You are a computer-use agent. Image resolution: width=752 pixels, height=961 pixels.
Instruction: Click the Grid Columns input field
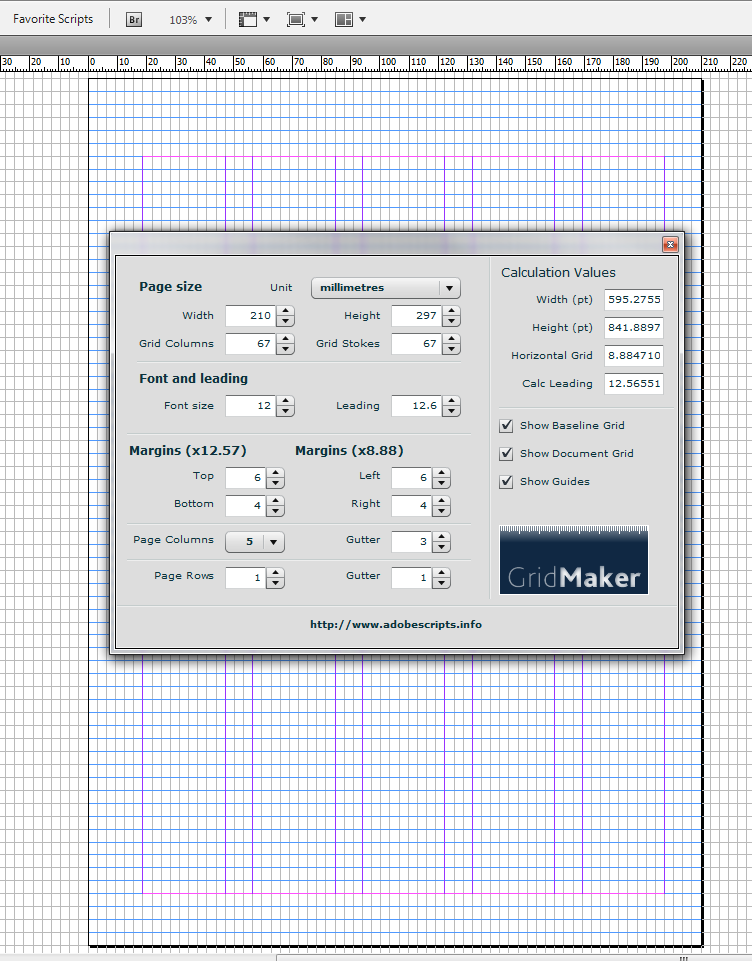click(250, 344)
